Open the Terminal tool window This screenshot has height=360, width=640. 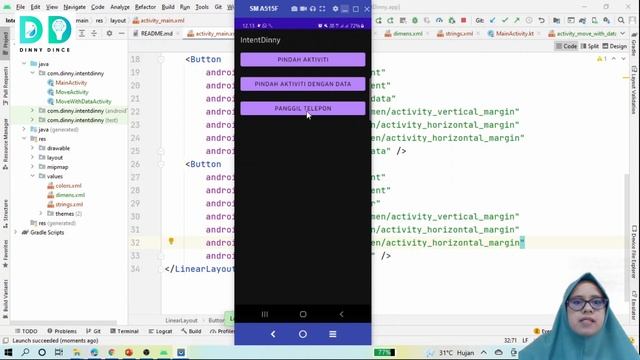point(124,331)
